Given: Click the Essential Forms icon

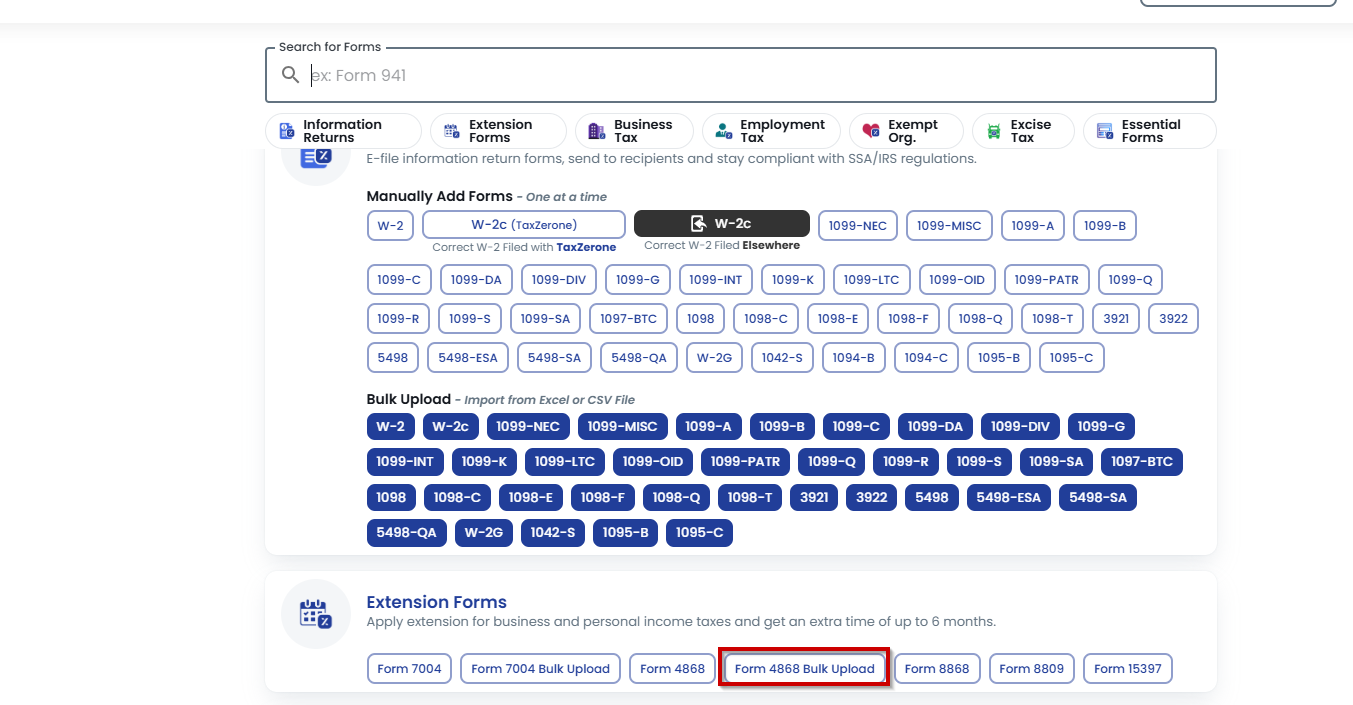Looking at the screenshot, I should (1105, 131).
